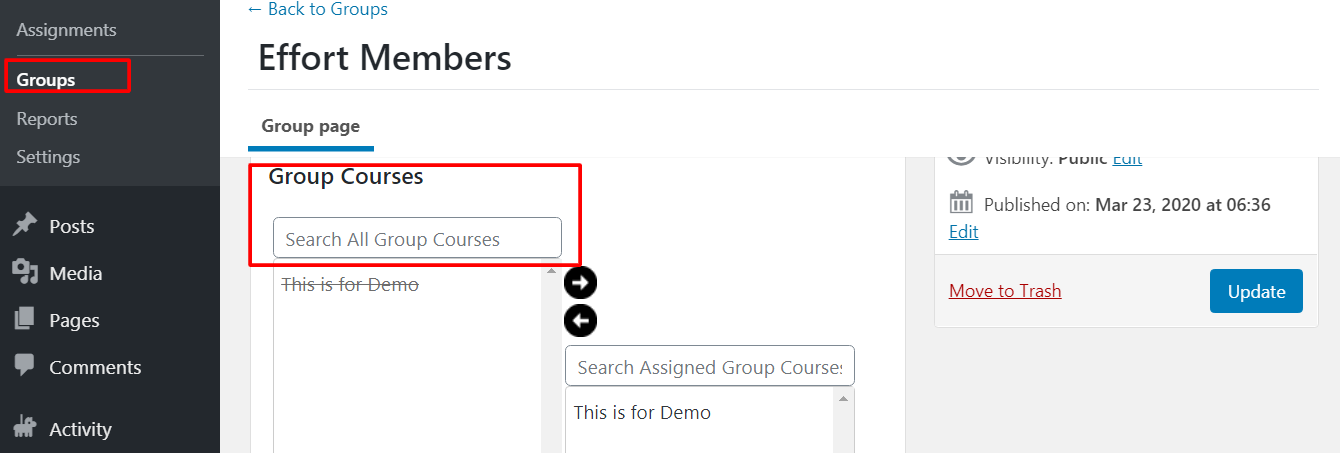Remove course with left arrow button

click(580, 320)
